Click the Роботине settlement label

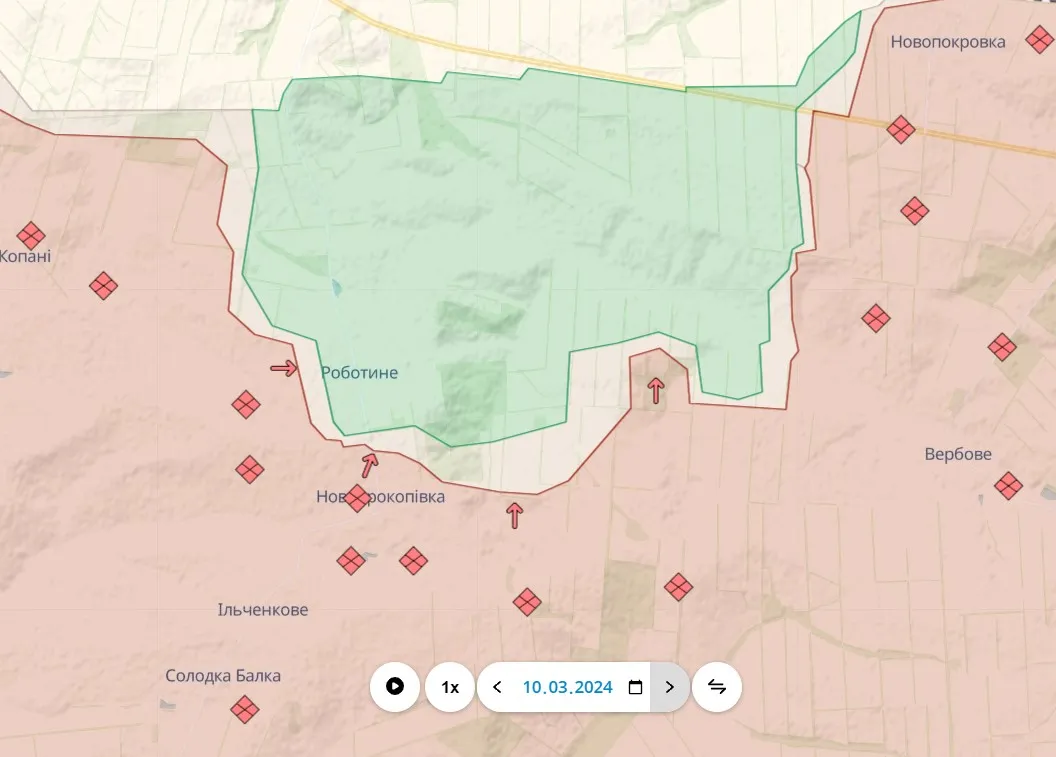pyautogui.click(x=359, y=373)
